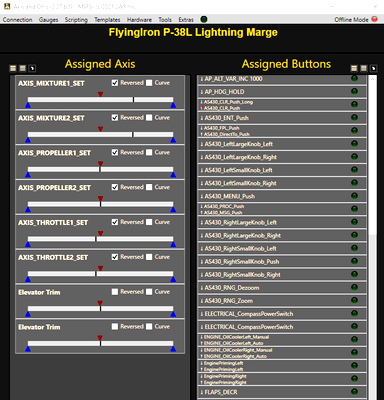Image resolution: width=384 pixels, height=400 pixels.
Task: Click the AXIS_THROTTLE2_SET axis range bar
Action: coord(100,274)
